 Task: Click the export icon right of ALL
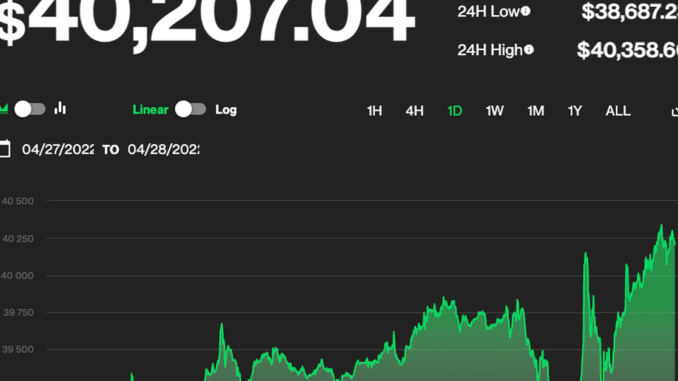[675, 111]
